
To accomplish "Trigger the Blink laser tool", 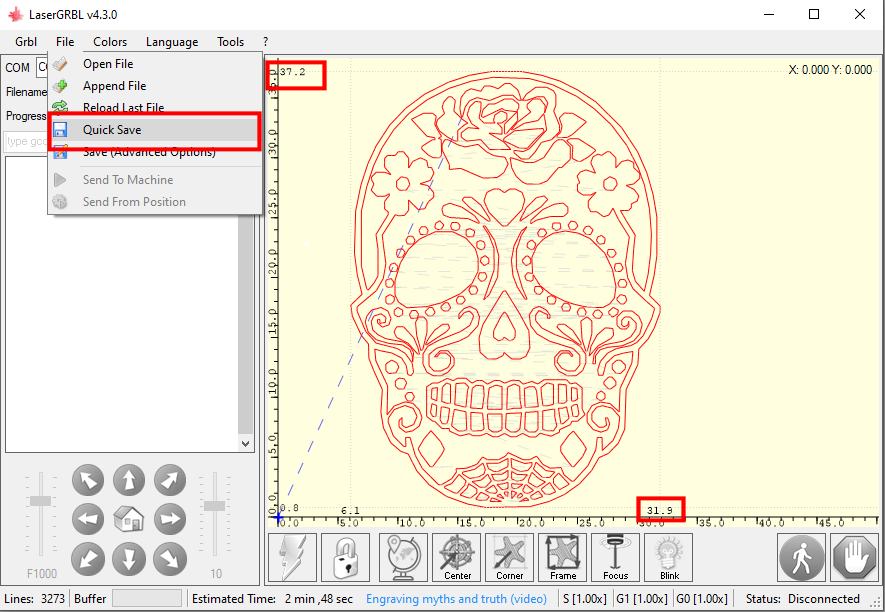I will (x=669, y=557).
